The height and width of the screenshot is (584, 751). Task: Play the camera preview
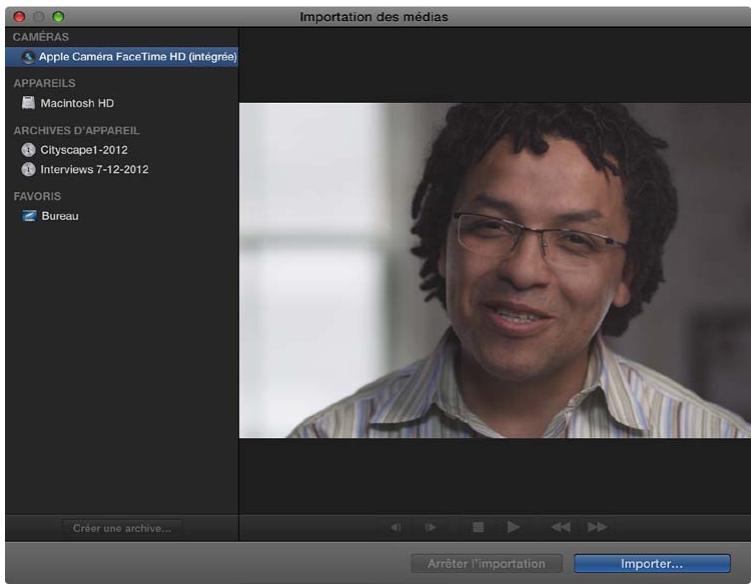coord(513,527)
